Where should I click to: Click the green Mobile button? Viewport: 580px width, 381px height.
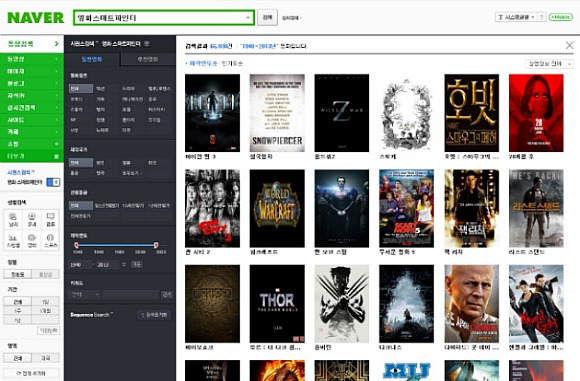[560, 17]
